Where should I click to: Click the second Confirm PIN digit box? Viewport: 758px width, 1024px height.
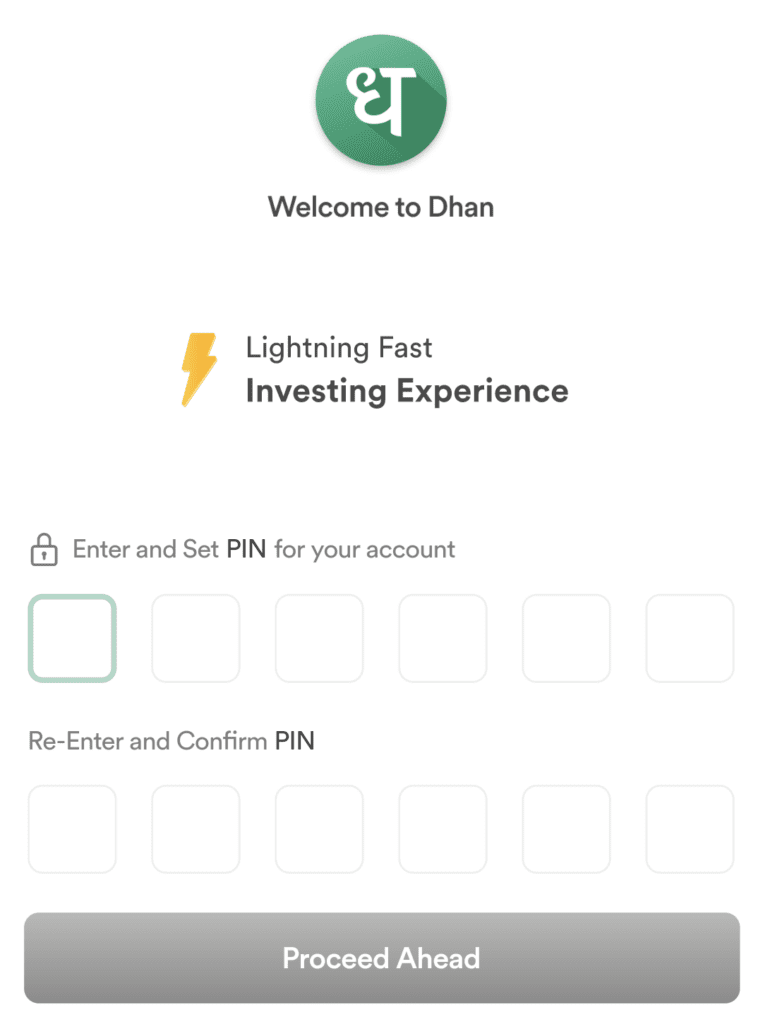click(x=196, y=829)
